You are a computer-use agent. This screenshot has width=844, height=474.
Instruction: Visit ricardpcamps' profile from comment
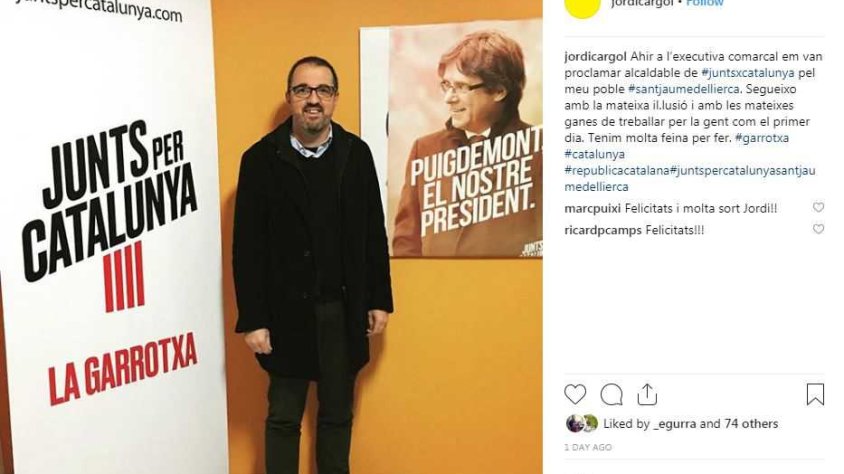[x=603, y=230]
